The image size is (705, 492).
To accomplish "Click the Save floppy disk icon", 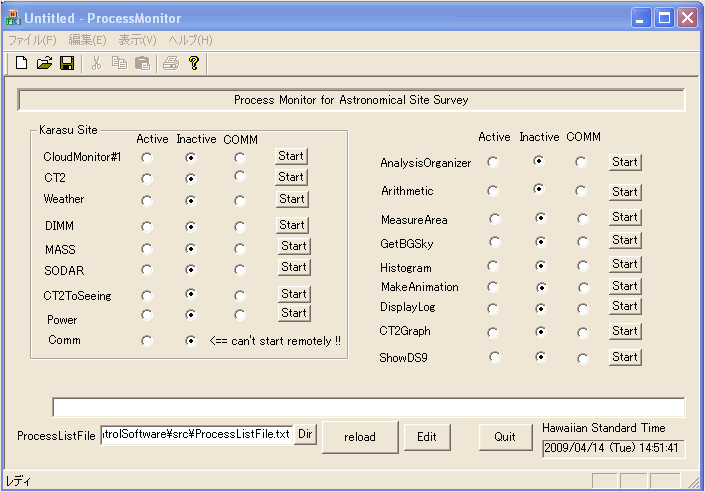I will tap(67, 63).
